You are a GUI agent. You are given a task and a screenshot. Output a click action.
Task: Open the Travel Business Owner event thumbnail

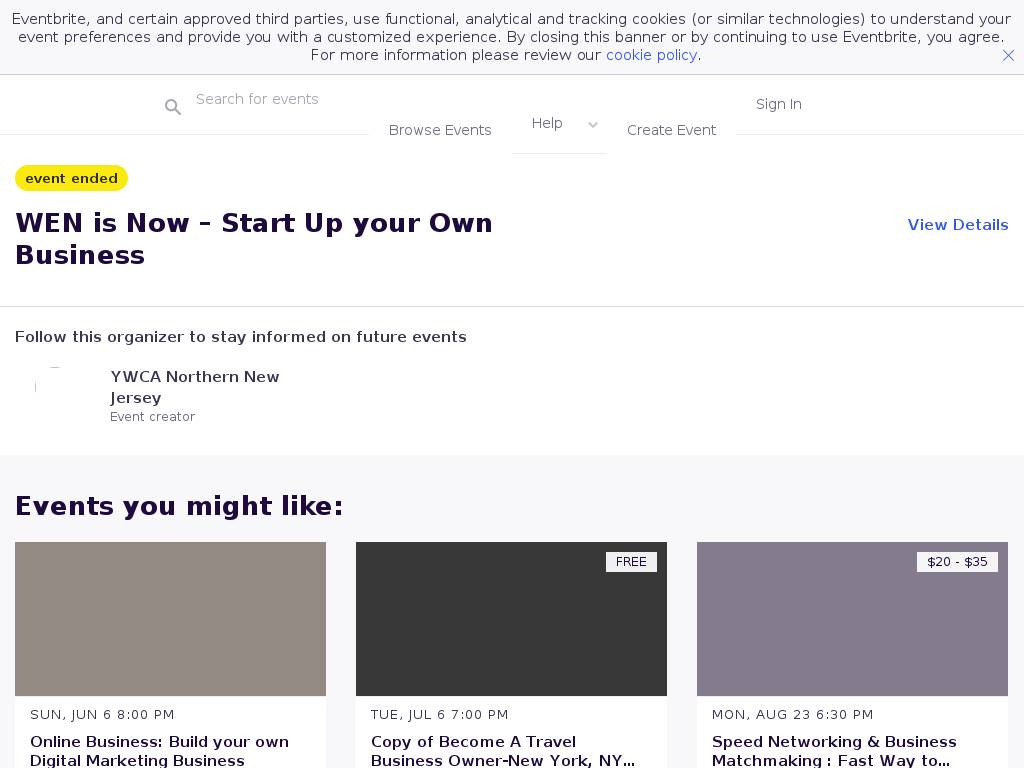pyautogui.click(x=511, y=619)
